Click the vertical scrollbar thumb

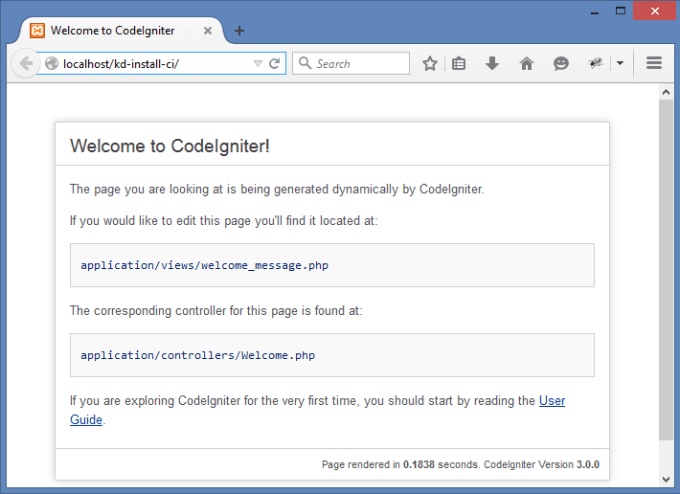666,270
